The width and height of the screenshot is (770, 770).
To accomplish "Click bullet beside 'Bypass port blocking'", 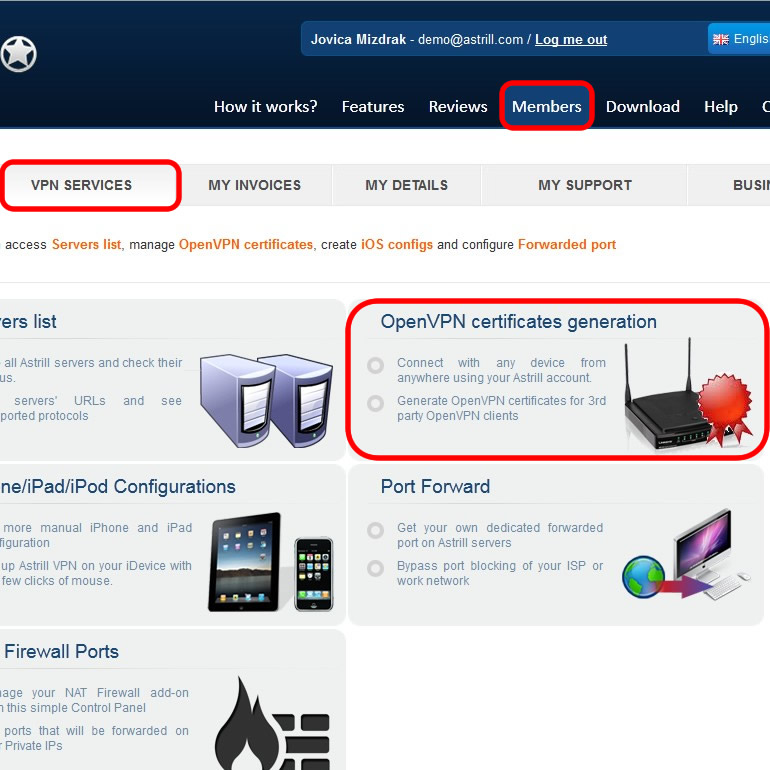I will coord(376,568).
